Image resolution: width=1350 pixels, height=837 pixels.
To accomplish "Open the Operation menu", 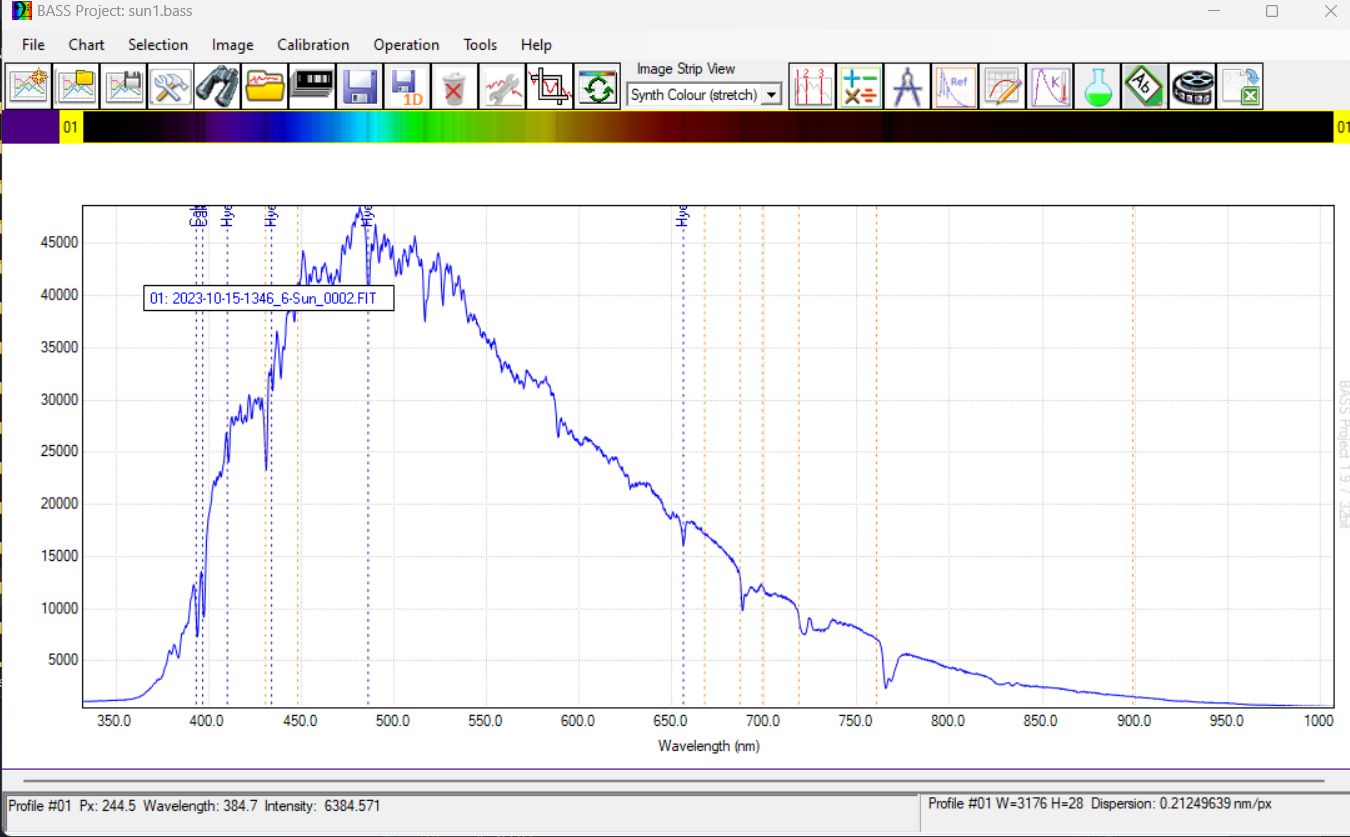I will [x=406, y=45].
